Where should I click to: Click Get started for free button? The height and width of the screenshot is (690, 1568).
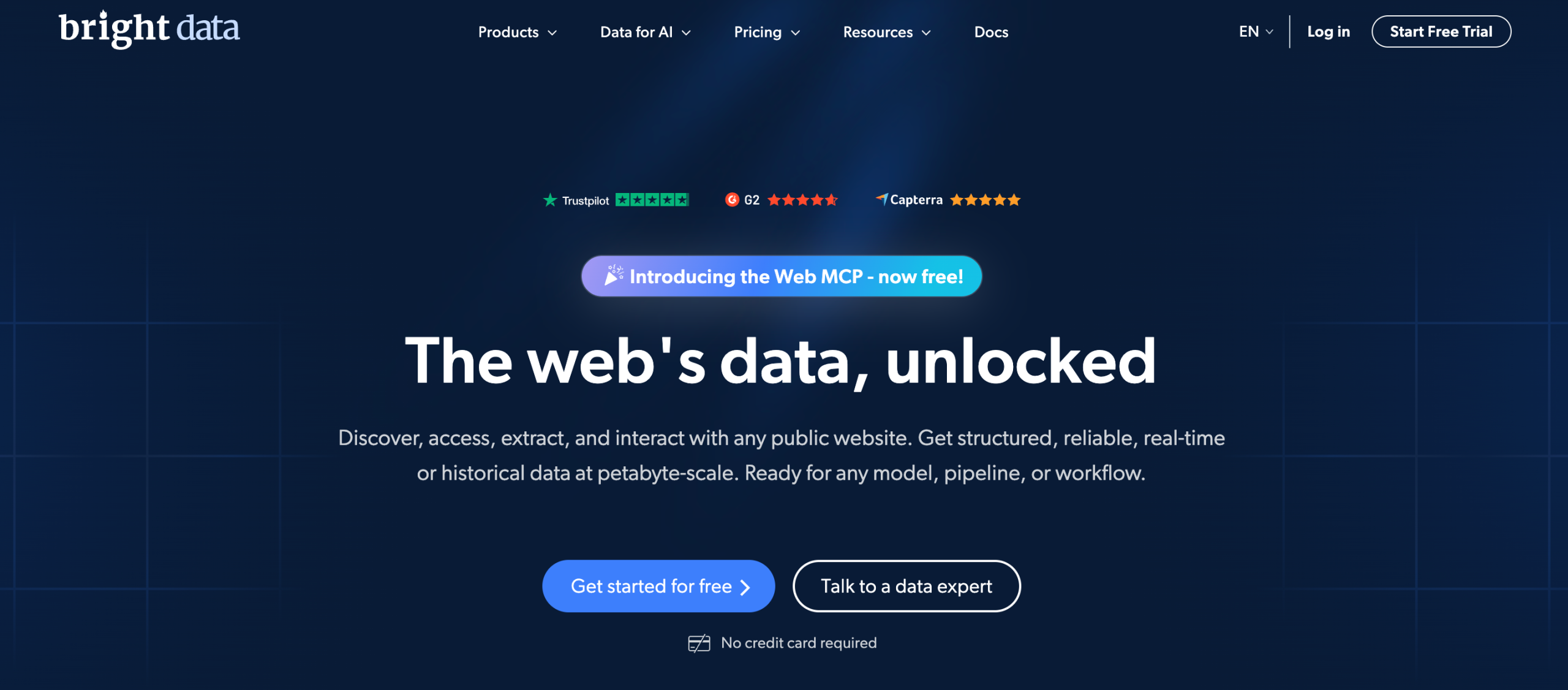click(658, 586)
